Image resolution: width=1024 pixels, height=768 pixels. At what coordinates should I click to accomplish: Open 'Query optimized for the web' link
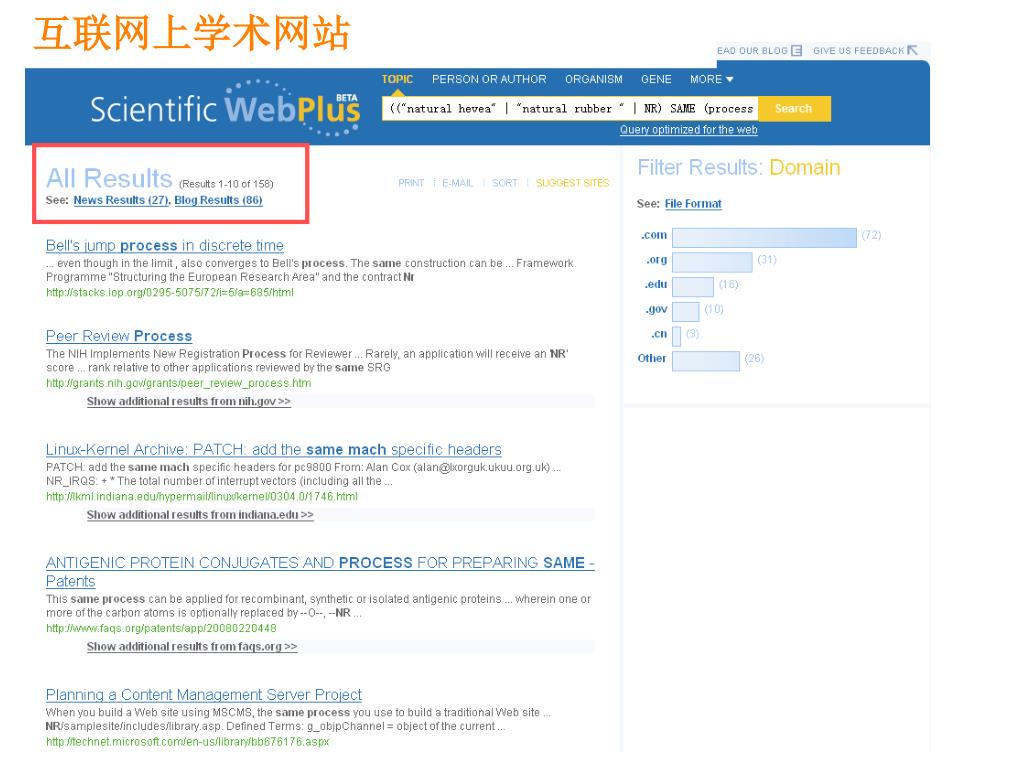tap(688, 129)
